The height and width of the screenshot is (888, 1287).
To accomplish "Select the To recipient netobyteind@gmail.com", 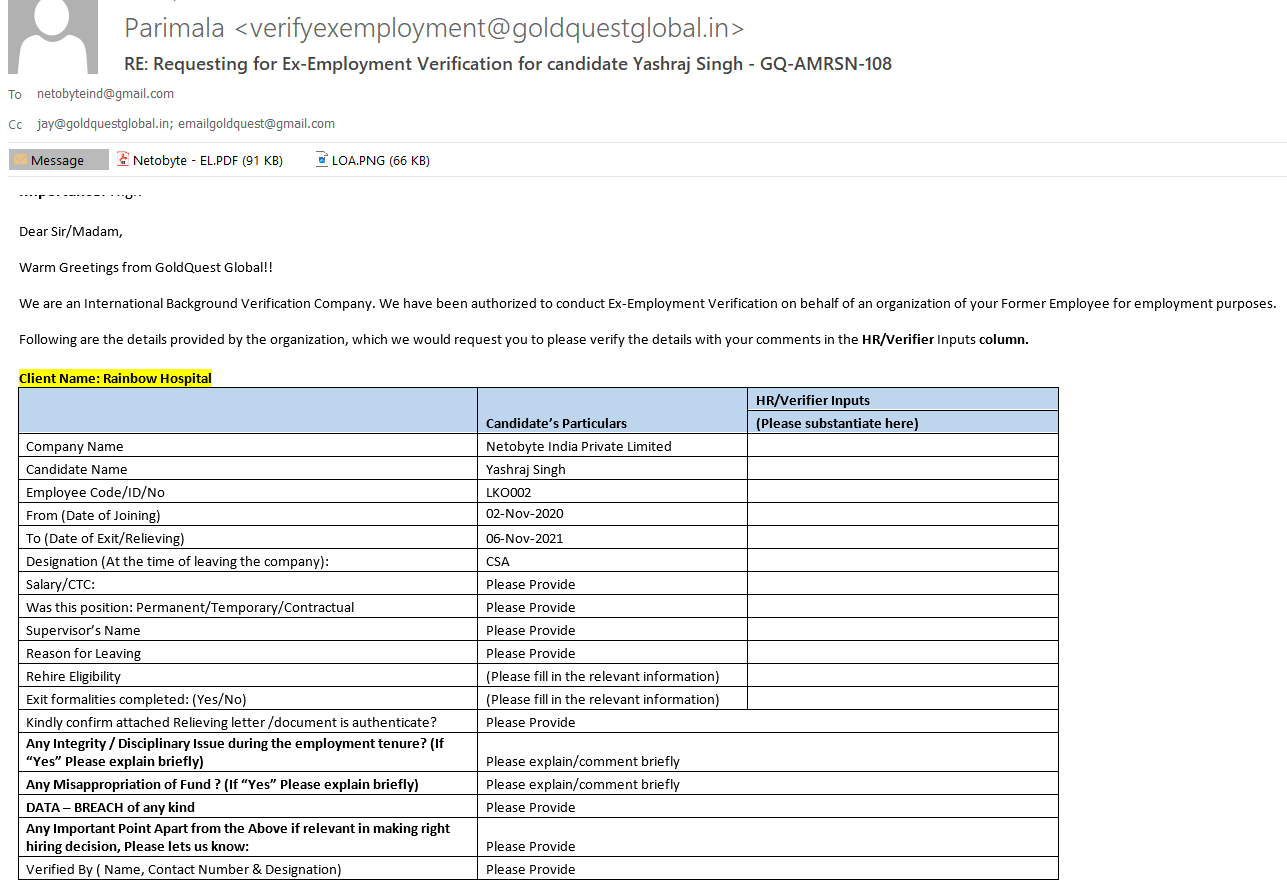I will 105,94.
